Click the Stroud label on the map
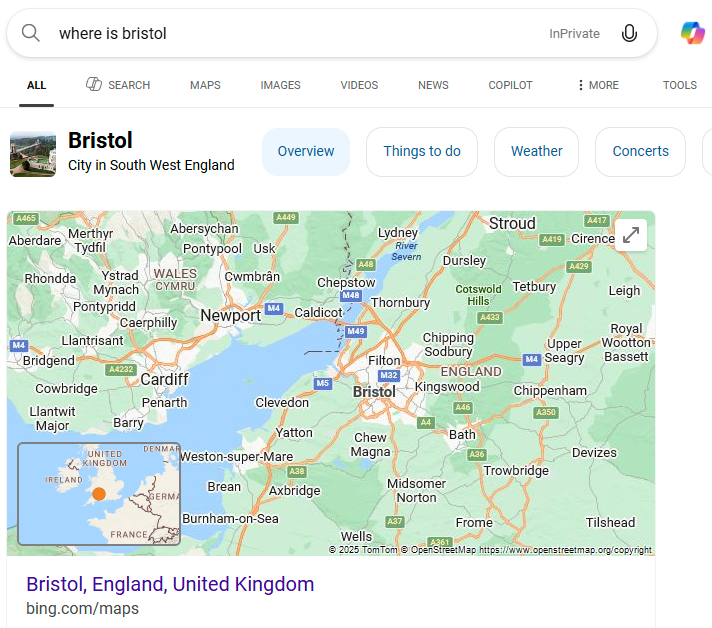The height and width of the screenshot is (628, 712). [x=512, y=223]
